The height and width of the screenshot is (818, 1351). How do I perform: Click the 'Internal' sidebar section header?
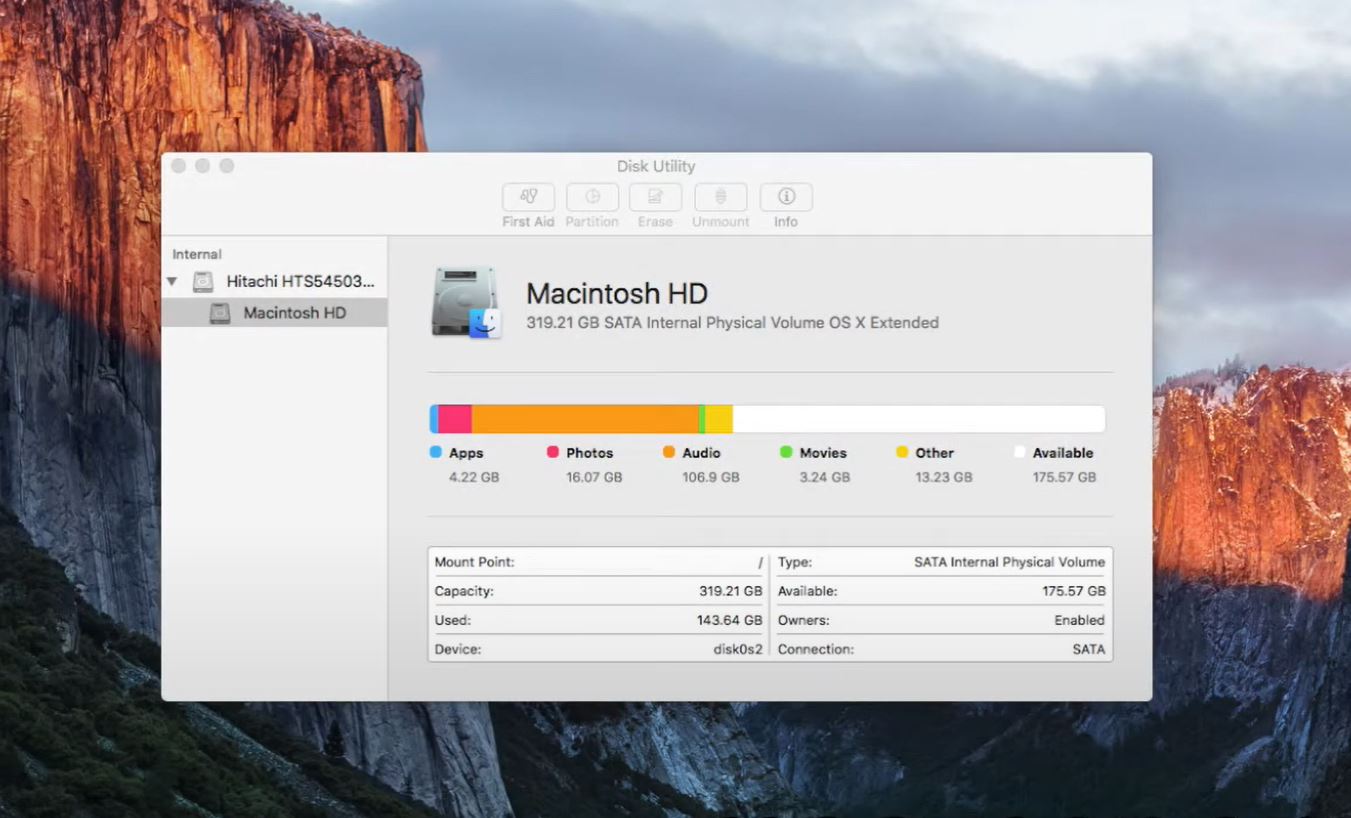click(197, 254)
